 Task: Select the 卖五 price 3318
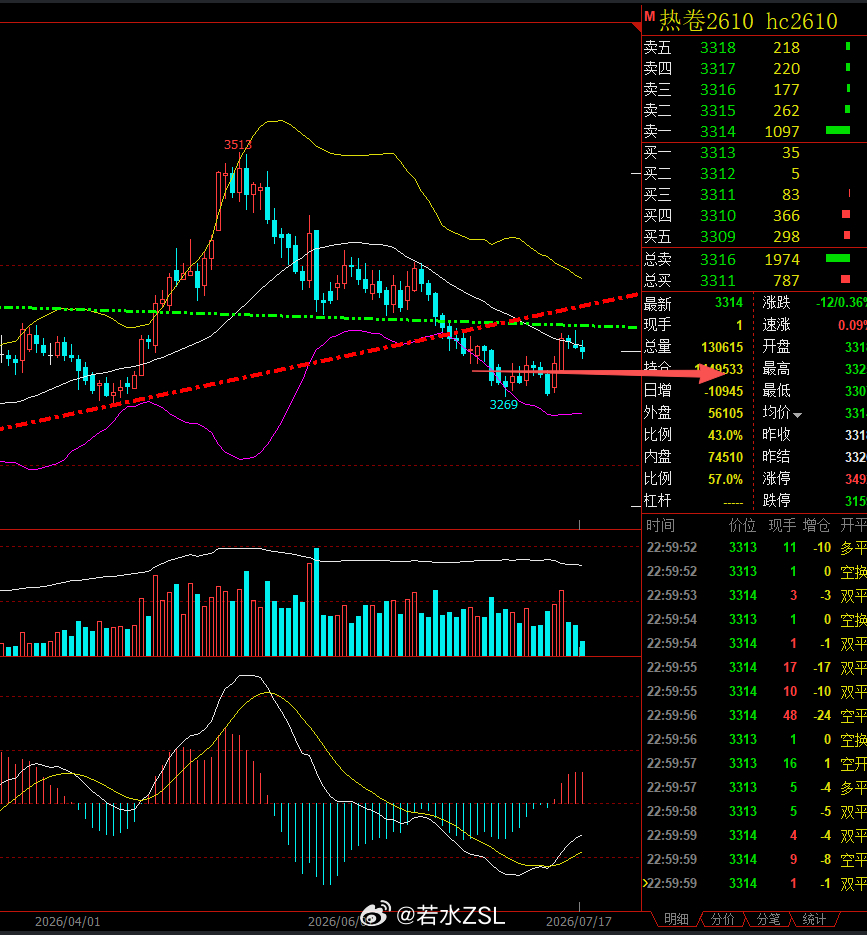point(718,48)
